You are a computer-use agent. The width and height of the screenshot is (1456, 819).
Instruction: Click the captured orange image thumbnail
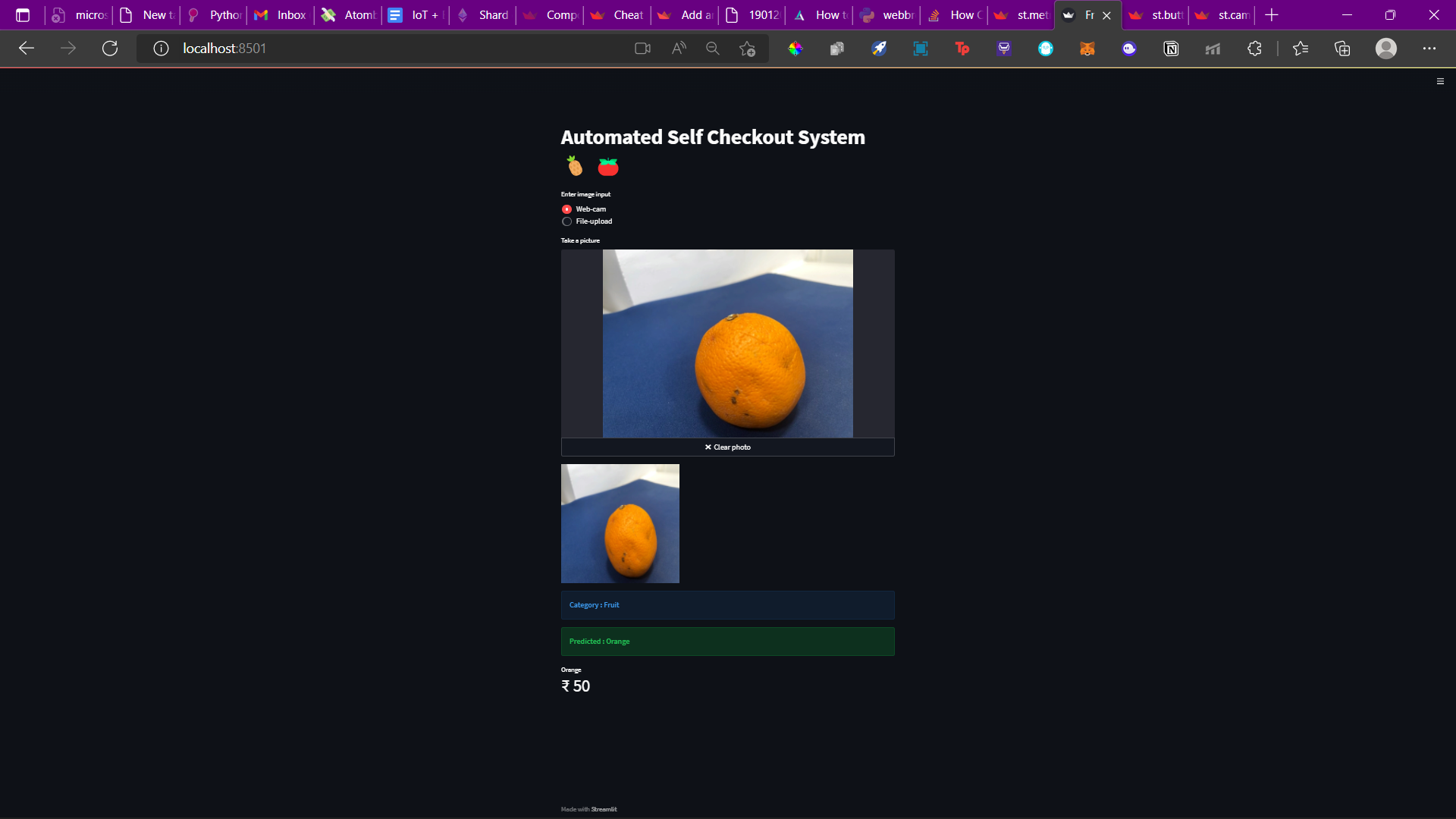tap(620, 523)
